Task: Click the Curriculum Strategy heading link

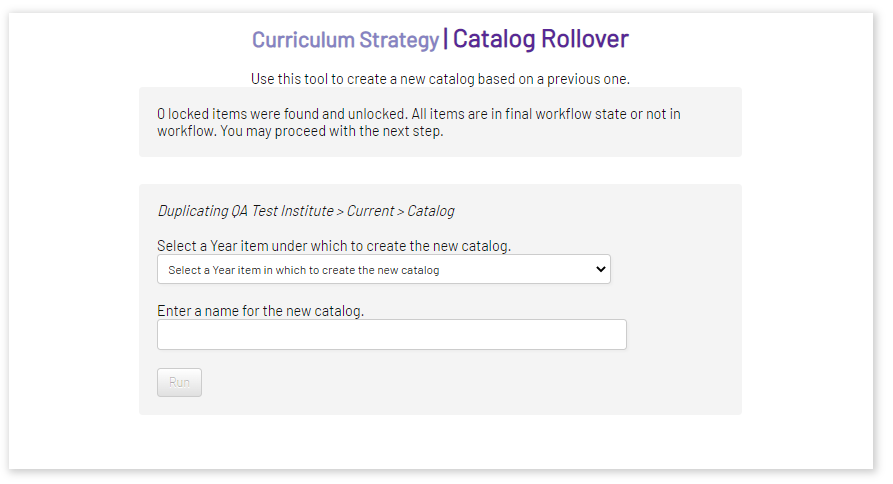Action: (x=345, y=39)
